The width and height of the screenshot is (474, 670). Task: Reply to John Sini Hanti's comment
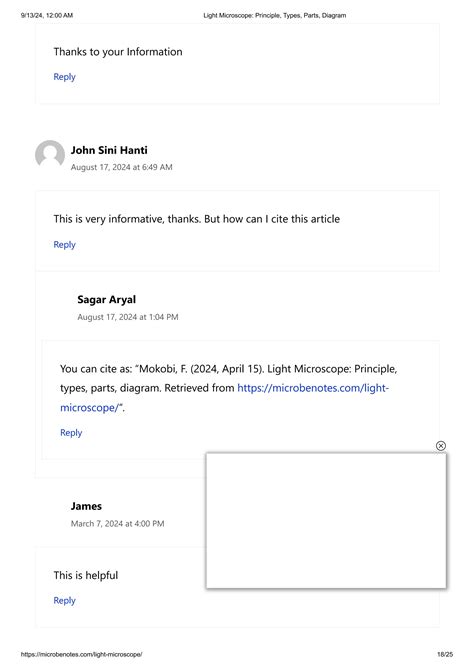coord(65,245)
